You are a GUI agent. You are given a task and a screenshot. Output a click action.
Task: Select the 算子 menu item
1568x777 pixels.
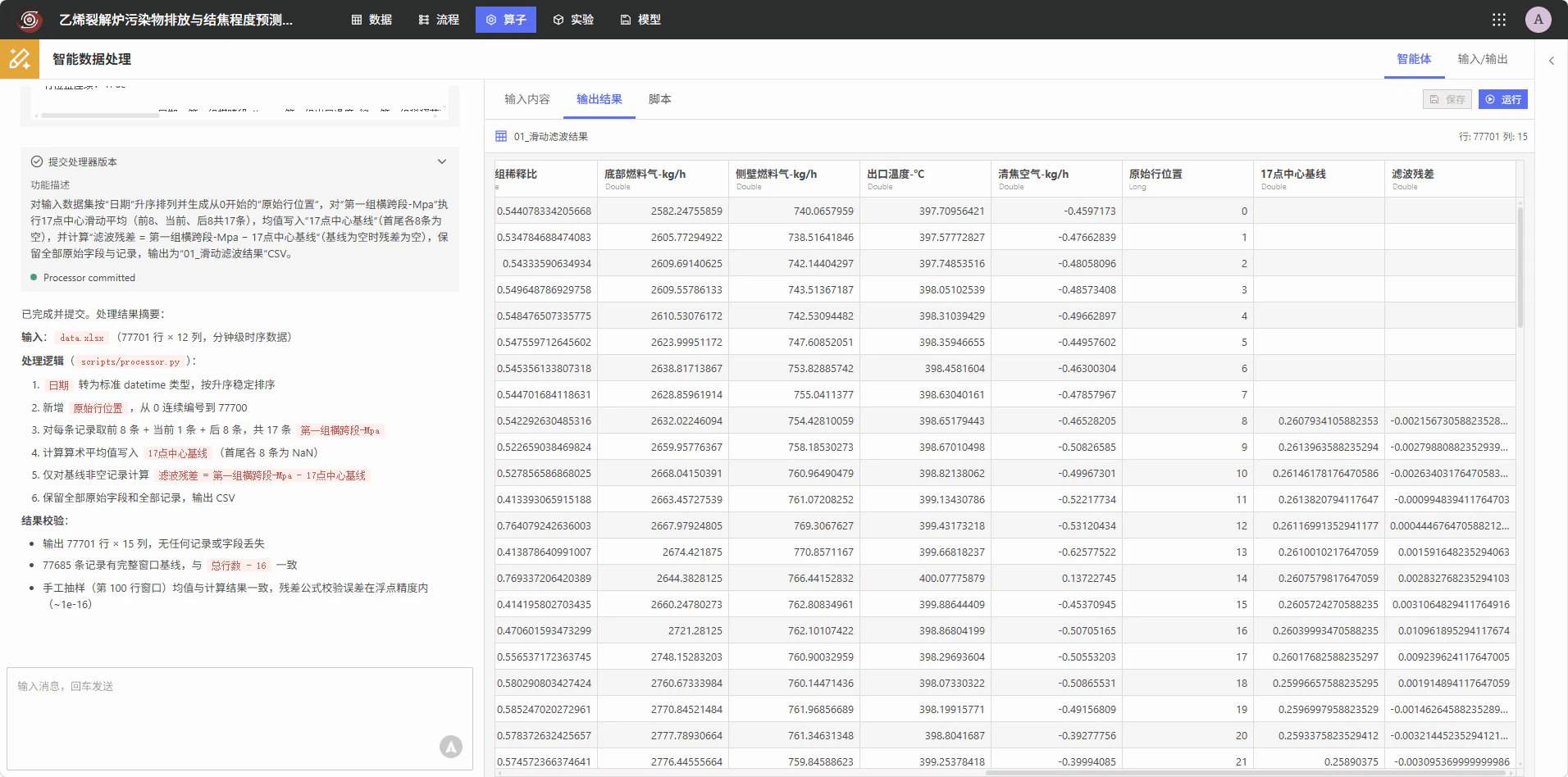pyautogui.click(x=506, y=20)
